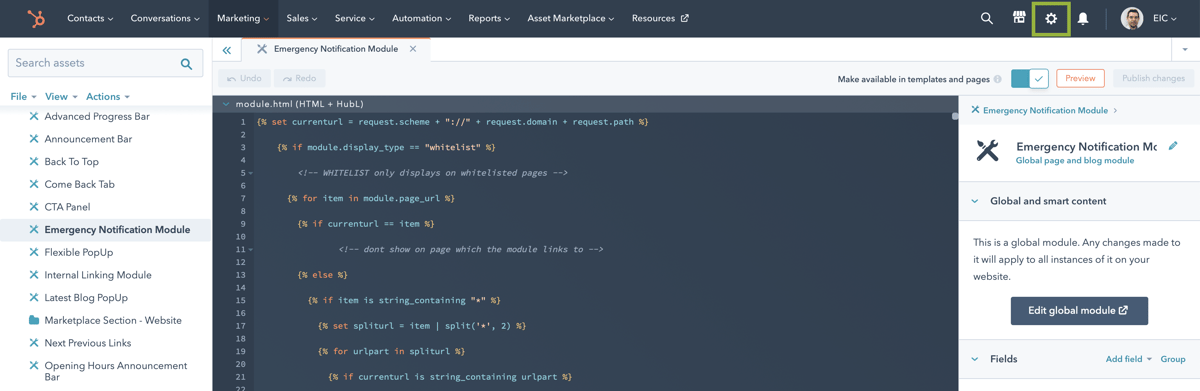The height and width of the screenshot is (391, 1200).
Task: Click the Undo button
Action: [244, 78]
